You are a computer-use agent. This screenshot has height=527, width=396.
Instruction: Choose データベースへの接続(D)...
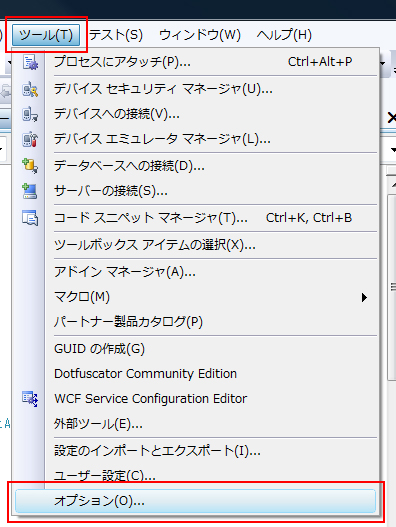tap(196, 166)
